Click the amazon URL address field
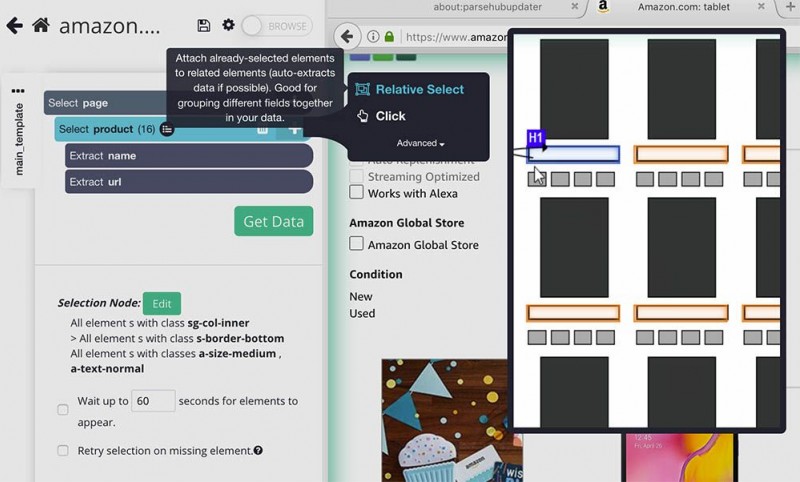 point(456,37)
